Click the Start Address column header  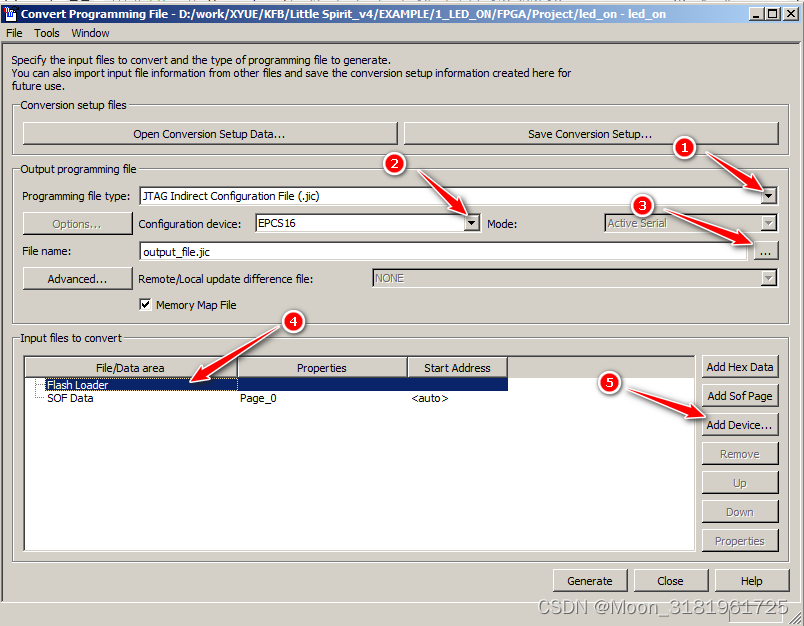457,368
